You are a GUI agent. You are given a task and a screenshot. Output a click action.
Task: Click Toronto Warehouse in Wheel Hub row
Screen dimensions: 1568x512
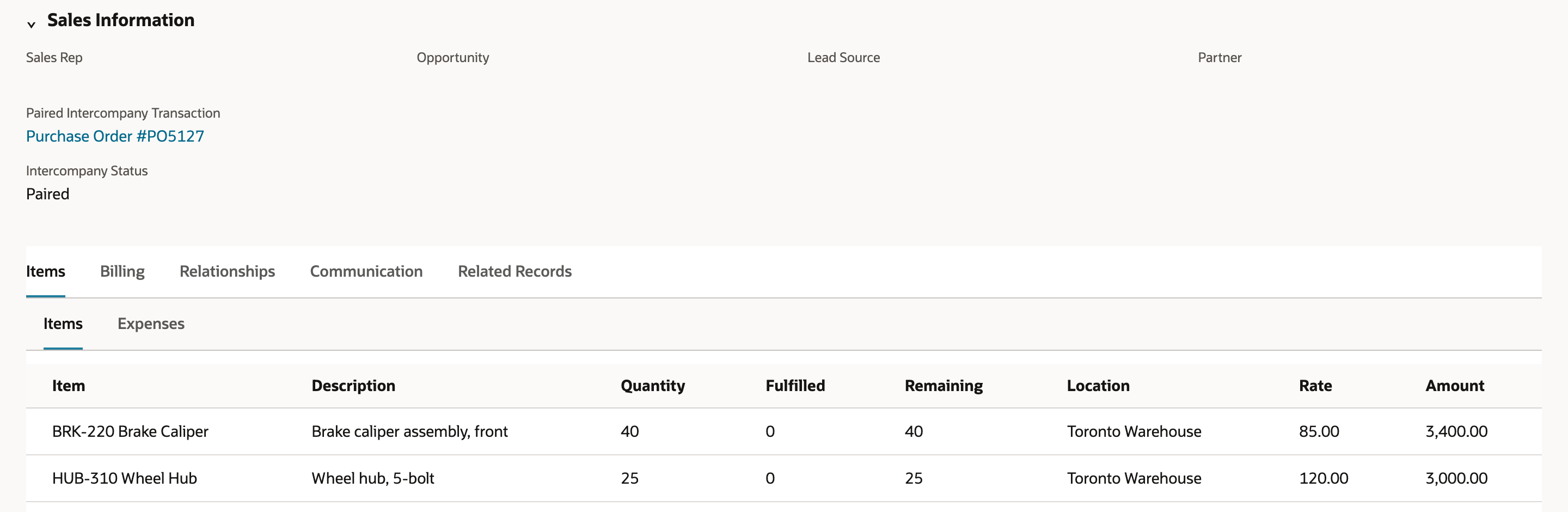(1134, 478)
